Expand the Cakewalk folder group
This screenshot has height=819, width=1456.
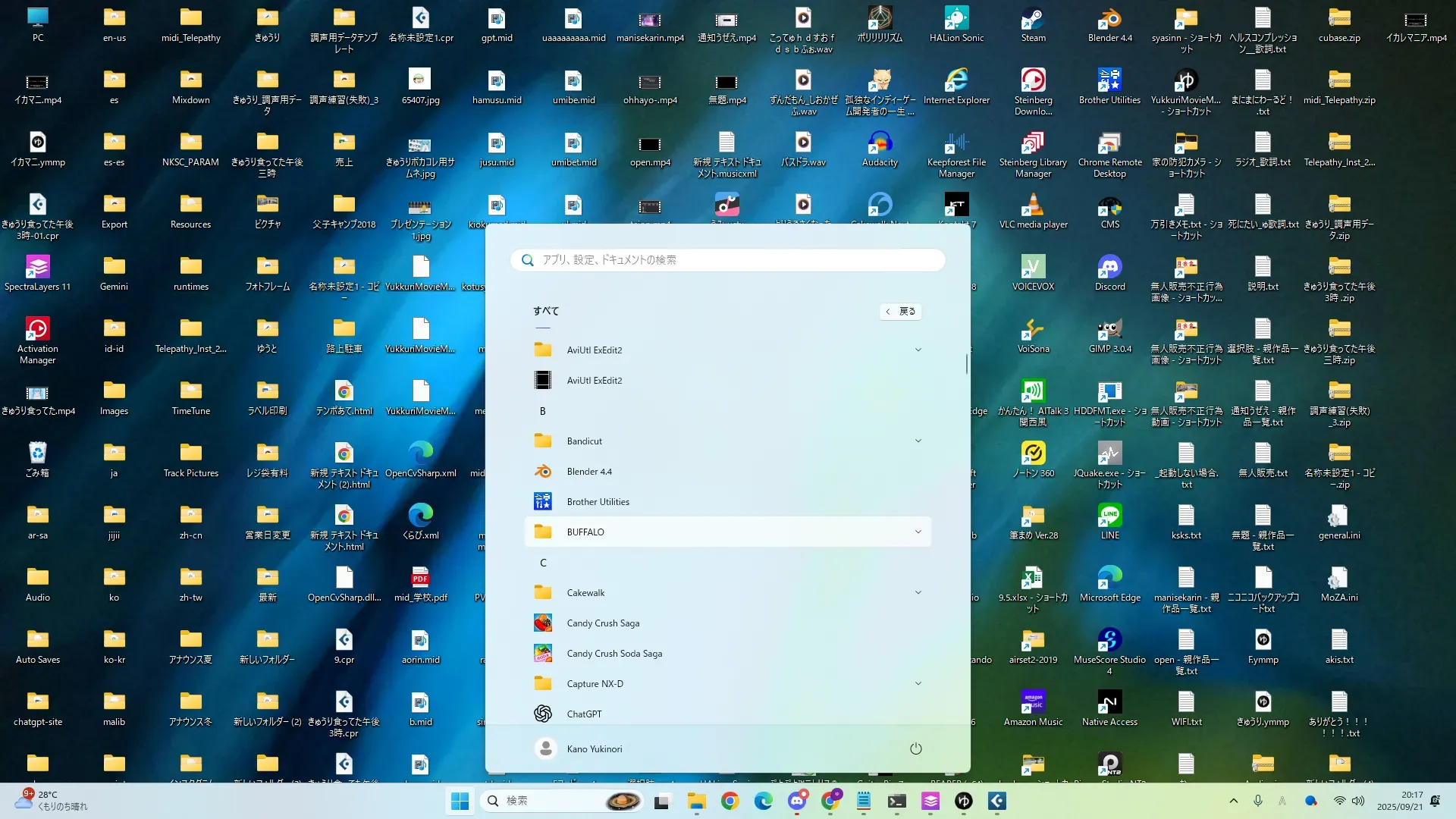click(x=918, y=593)
